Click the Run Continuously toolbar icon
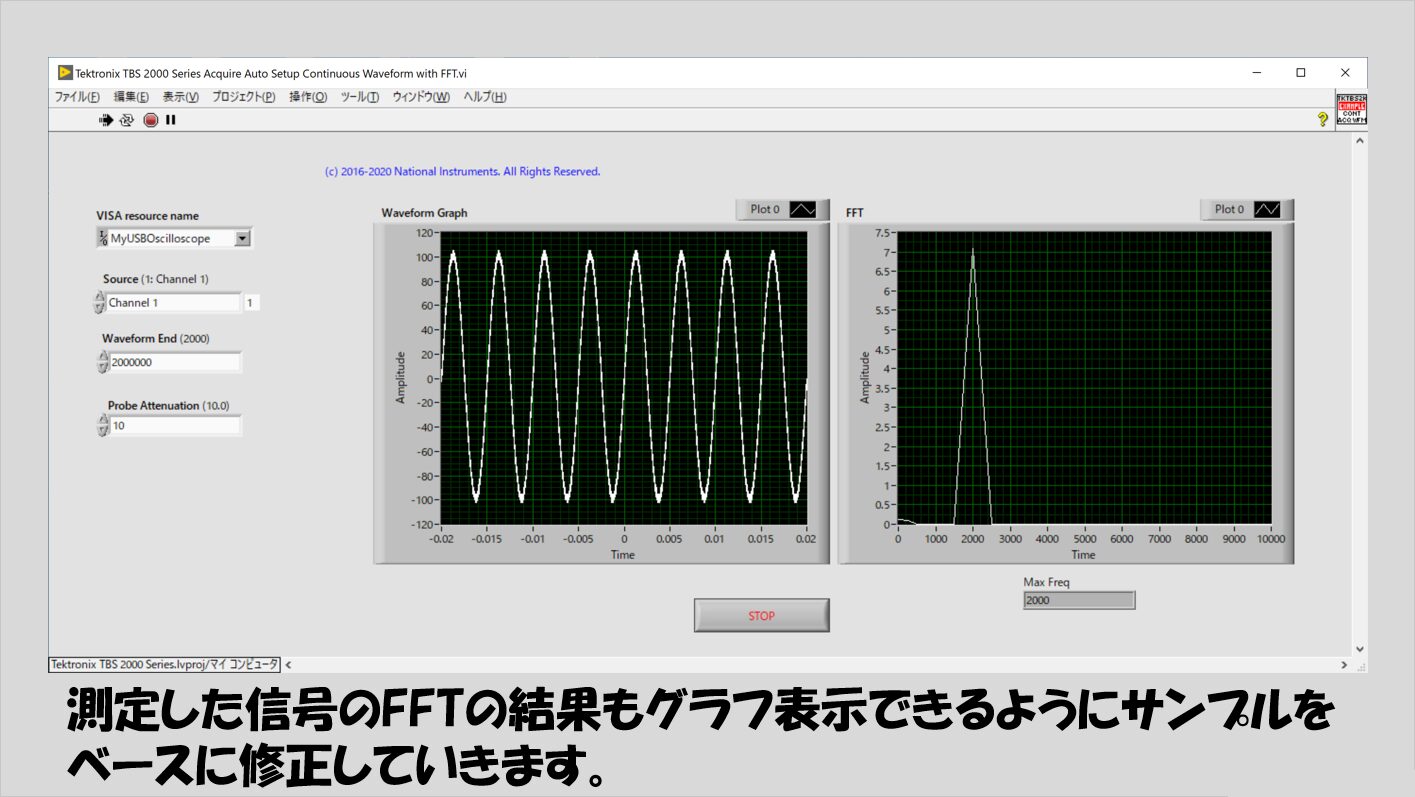Viewport: 1415px width, 797px height. [127, 120]
